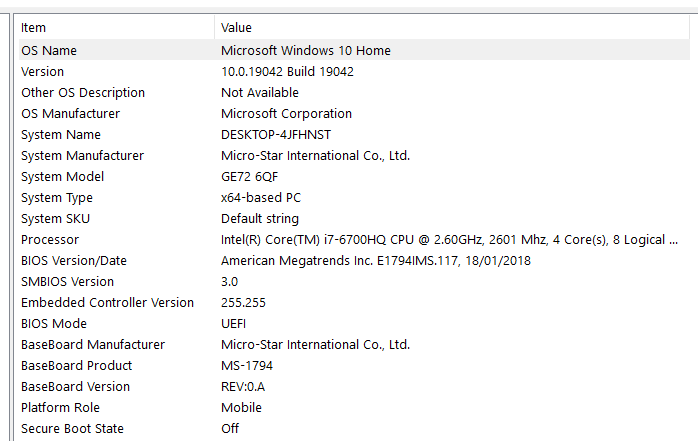Select the OS Manufacturer row
This screenshot has width=698, height=441.
tap(354, 113)
